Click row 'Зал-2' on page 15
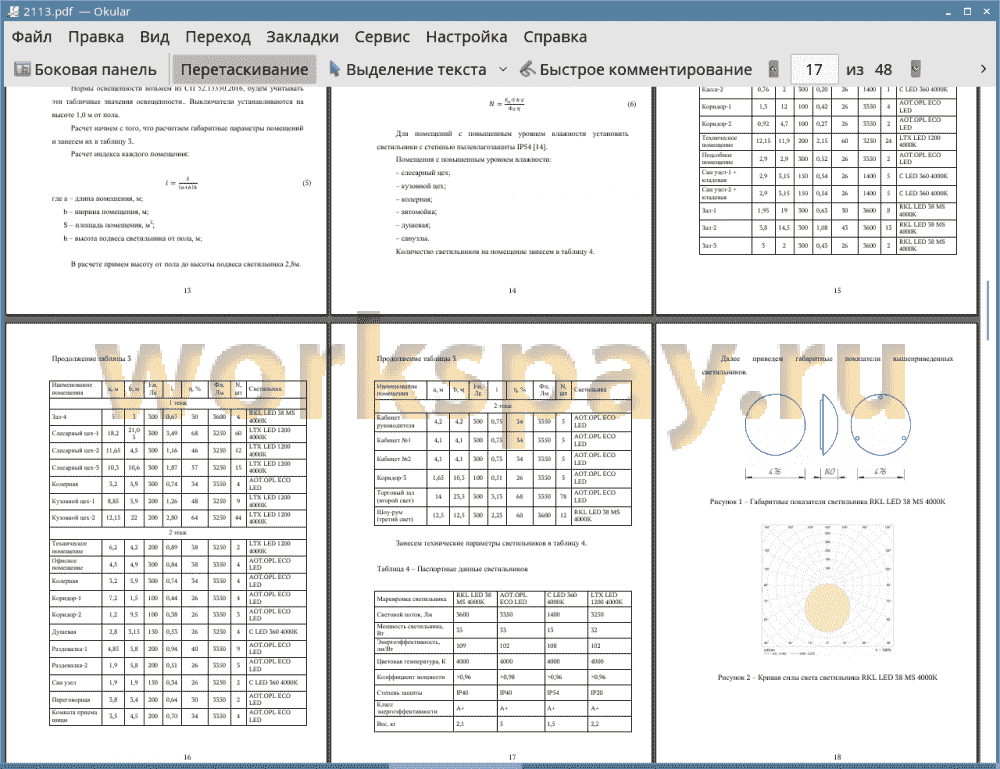This screenshot has height=769, width=1000. pos(828,228)
